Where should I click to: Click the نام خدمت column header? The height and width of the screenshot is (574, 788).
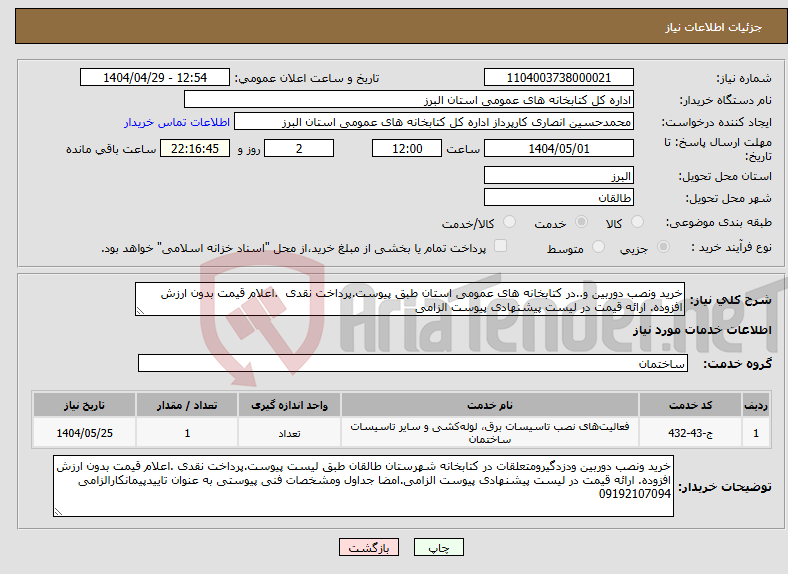click(x=490, y=405)
